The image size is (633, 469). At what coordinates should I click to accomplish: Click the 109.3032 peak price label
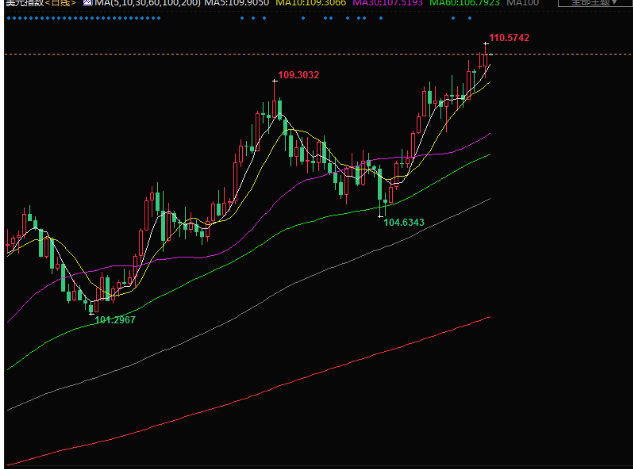point(298,75)
